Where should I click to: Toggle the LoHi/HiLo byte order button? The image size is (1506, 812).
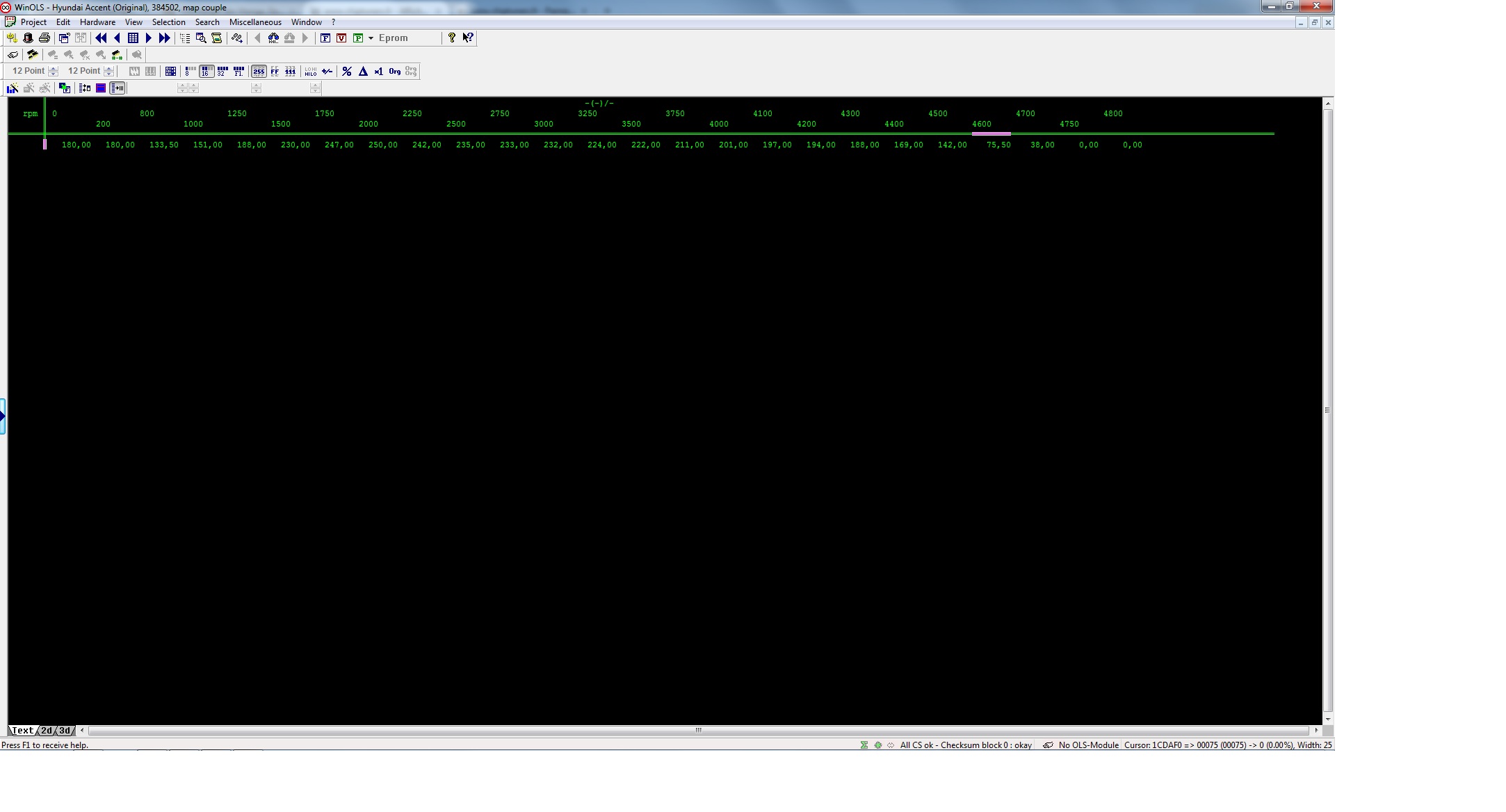point(311,72)
